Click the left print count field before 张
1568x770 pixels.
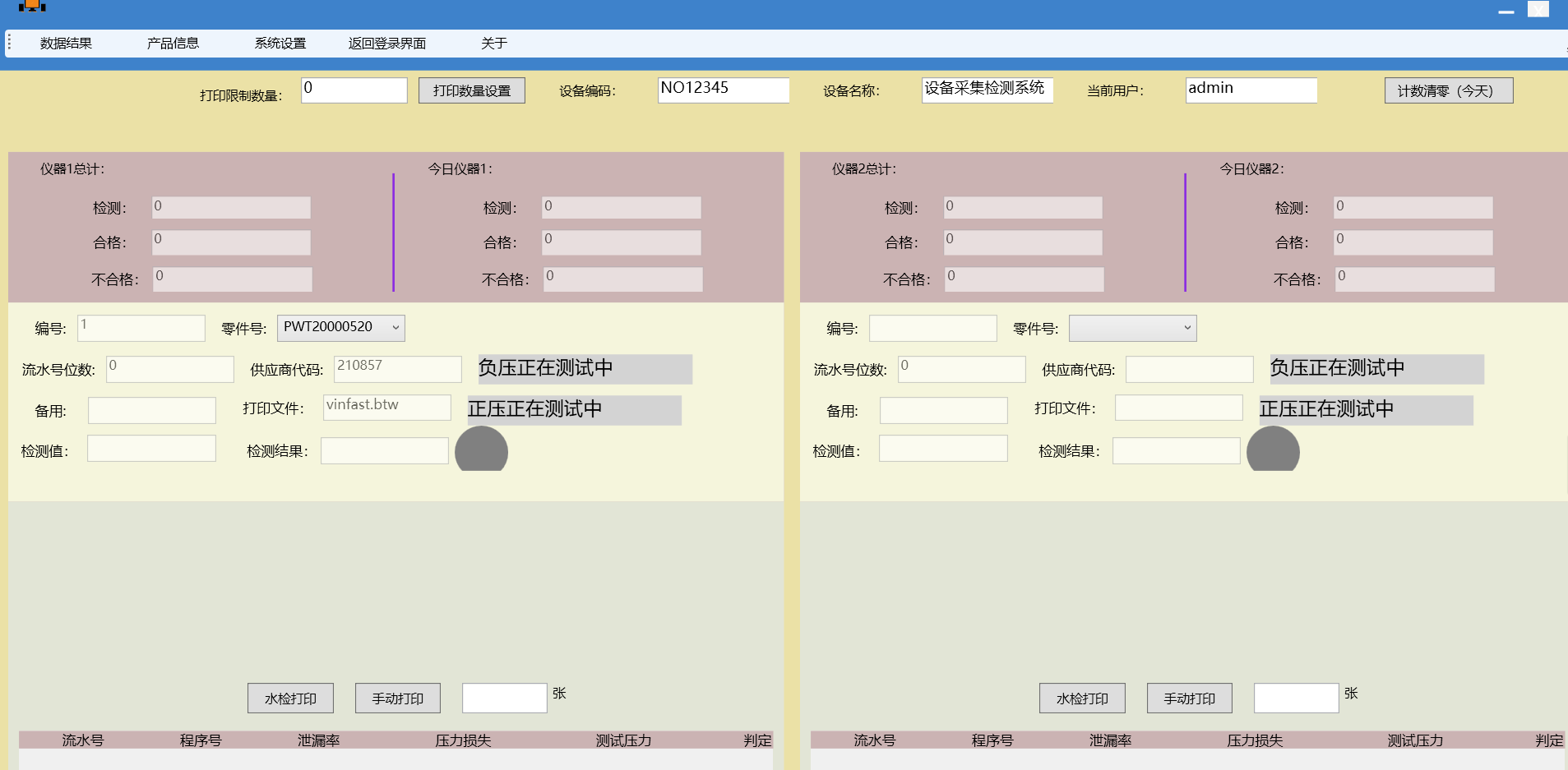(505, 698)
